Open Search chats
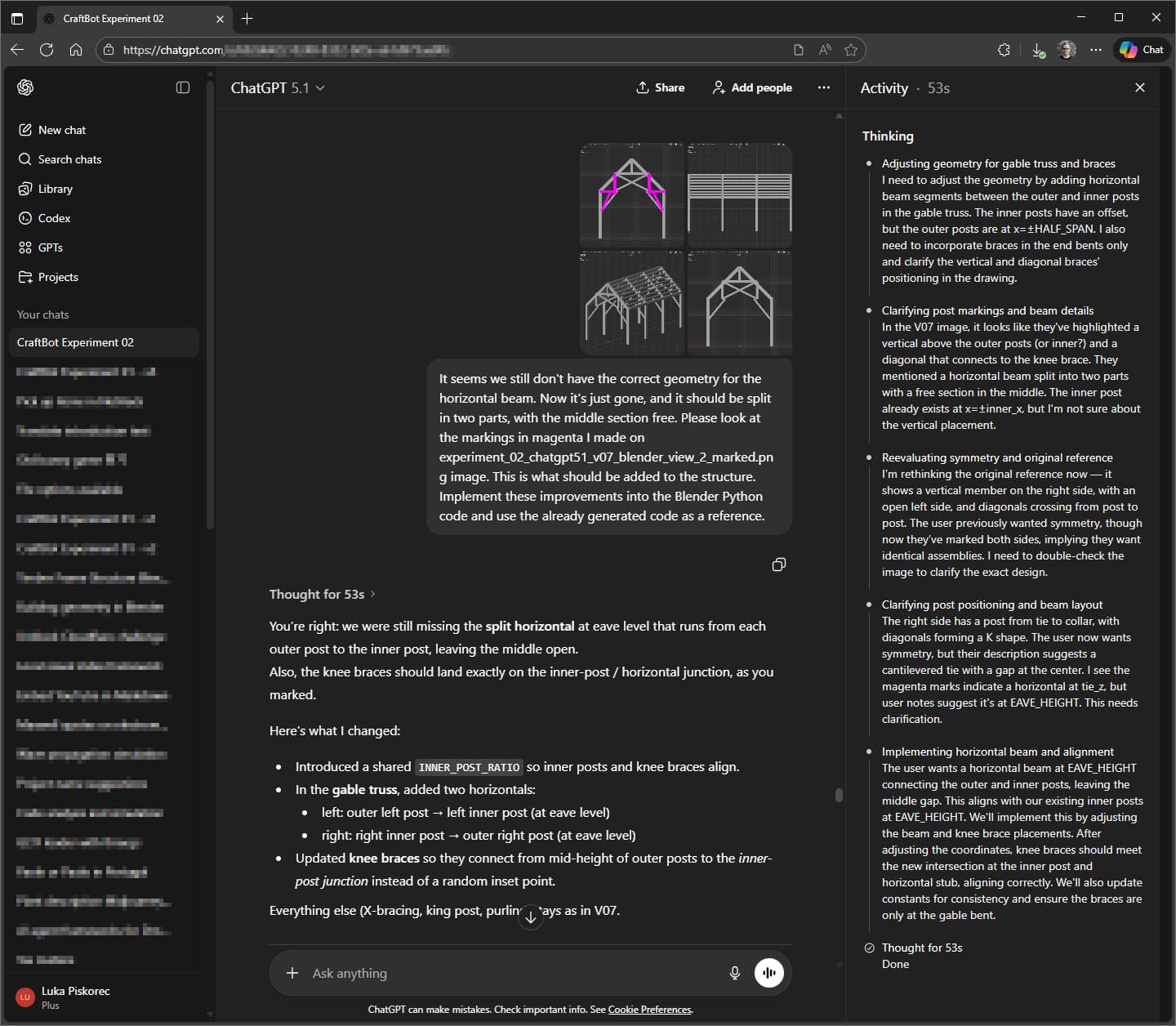Image resolution: width=1176 pixels, height=1026 pixels. [69, 159]
